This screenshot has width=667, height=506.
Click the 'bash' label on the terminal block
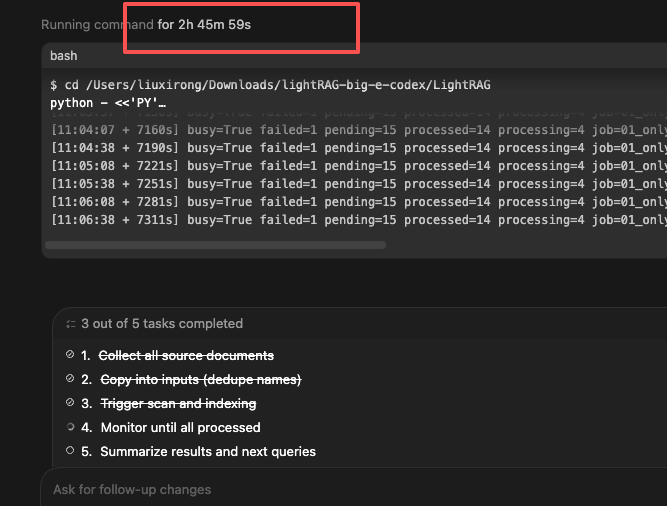coord(64,56)
